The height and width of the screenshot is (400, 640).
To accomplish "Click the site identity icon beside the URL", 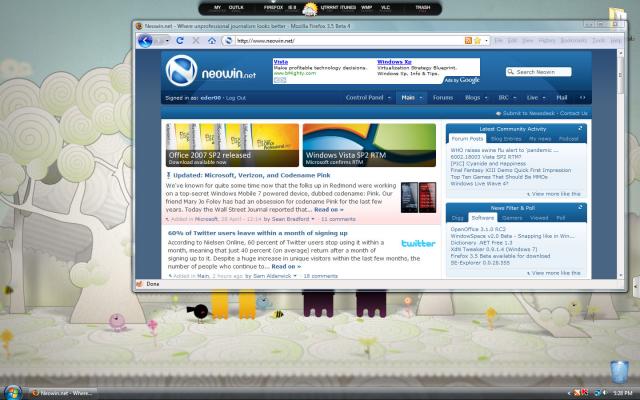I will coord(228,40).
